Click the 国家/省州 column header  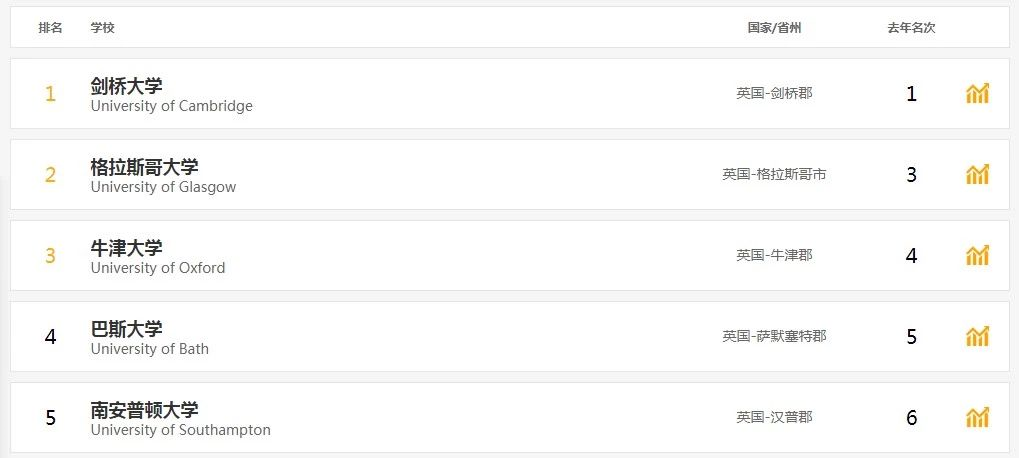pyautogui.click(x=774, y=28)
